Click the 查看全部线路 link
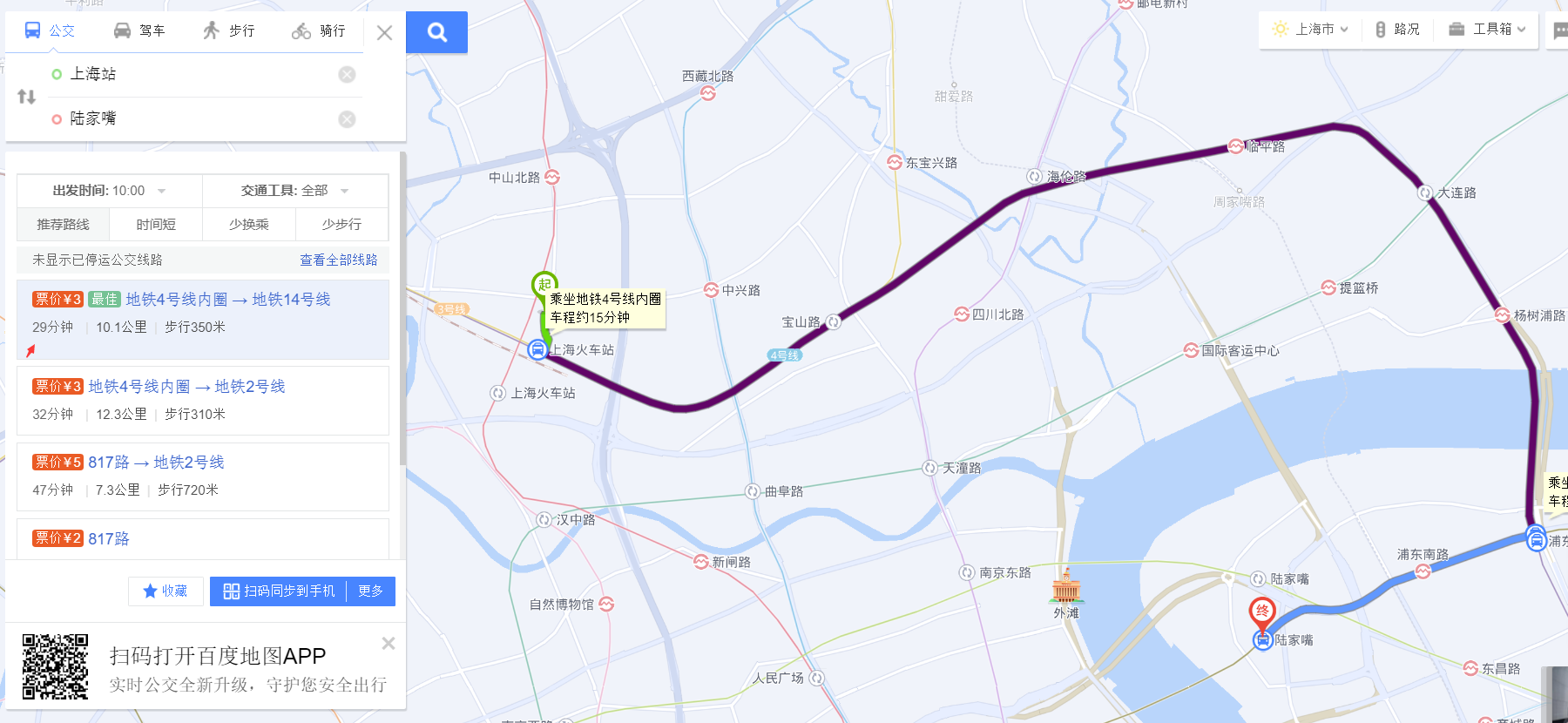This screenshot has width=1568, height=723. pyautogui.click(x=339, y=260)
